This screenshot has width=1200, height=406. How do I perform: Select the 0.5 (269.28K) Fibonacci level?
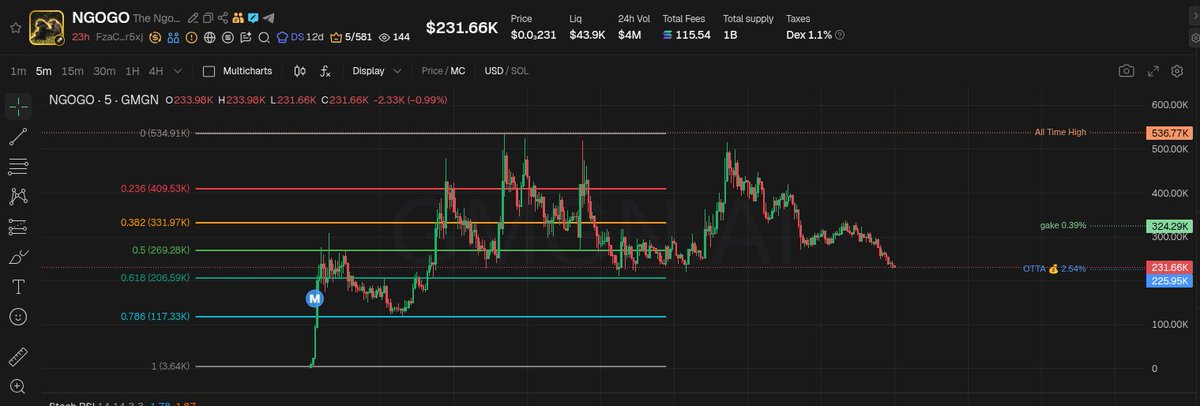(161, 250)
